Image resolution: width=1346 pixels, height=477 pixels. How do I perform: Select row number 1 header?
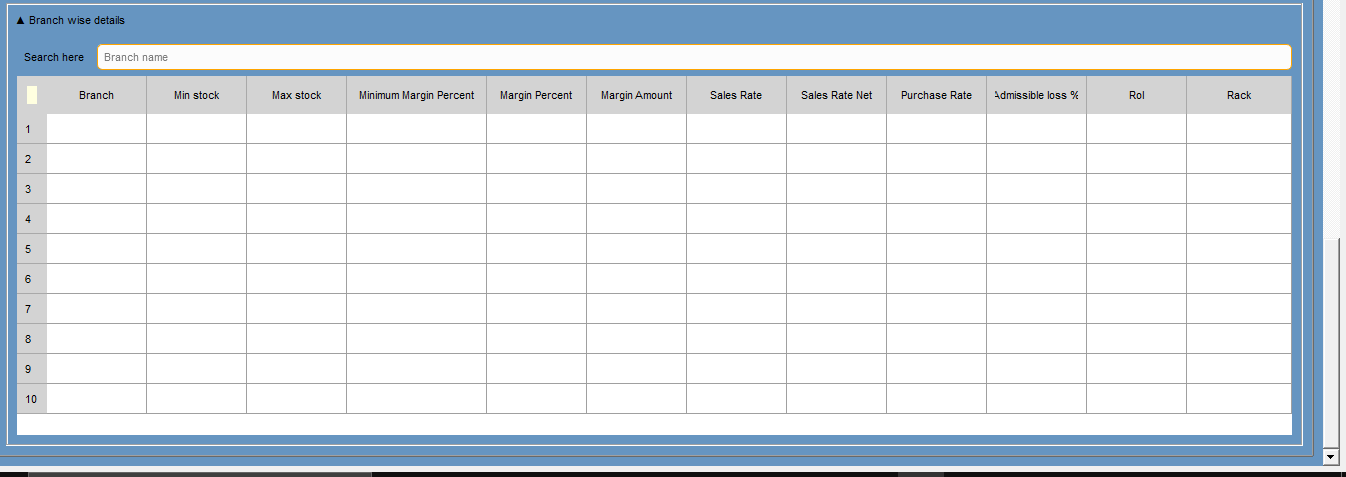[x=31, y=129]
